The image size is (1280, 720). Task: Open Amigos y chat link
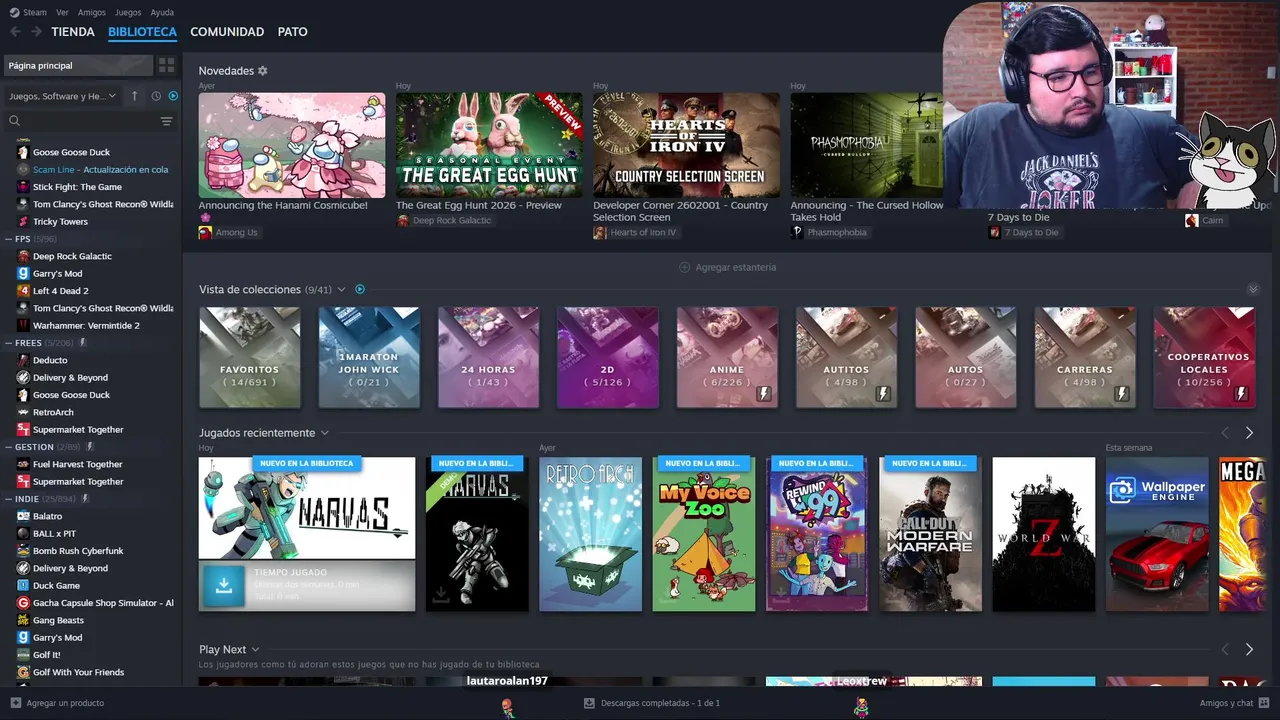pos(1235,703)
